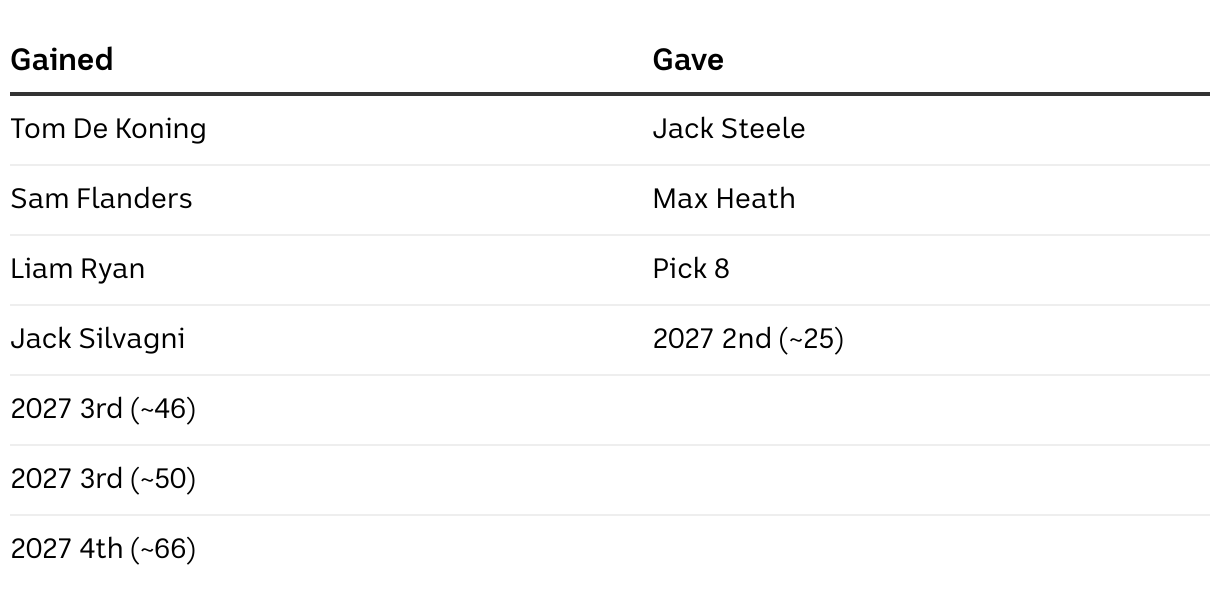
Task: Click the Gave column header
Action: (688, 60)
